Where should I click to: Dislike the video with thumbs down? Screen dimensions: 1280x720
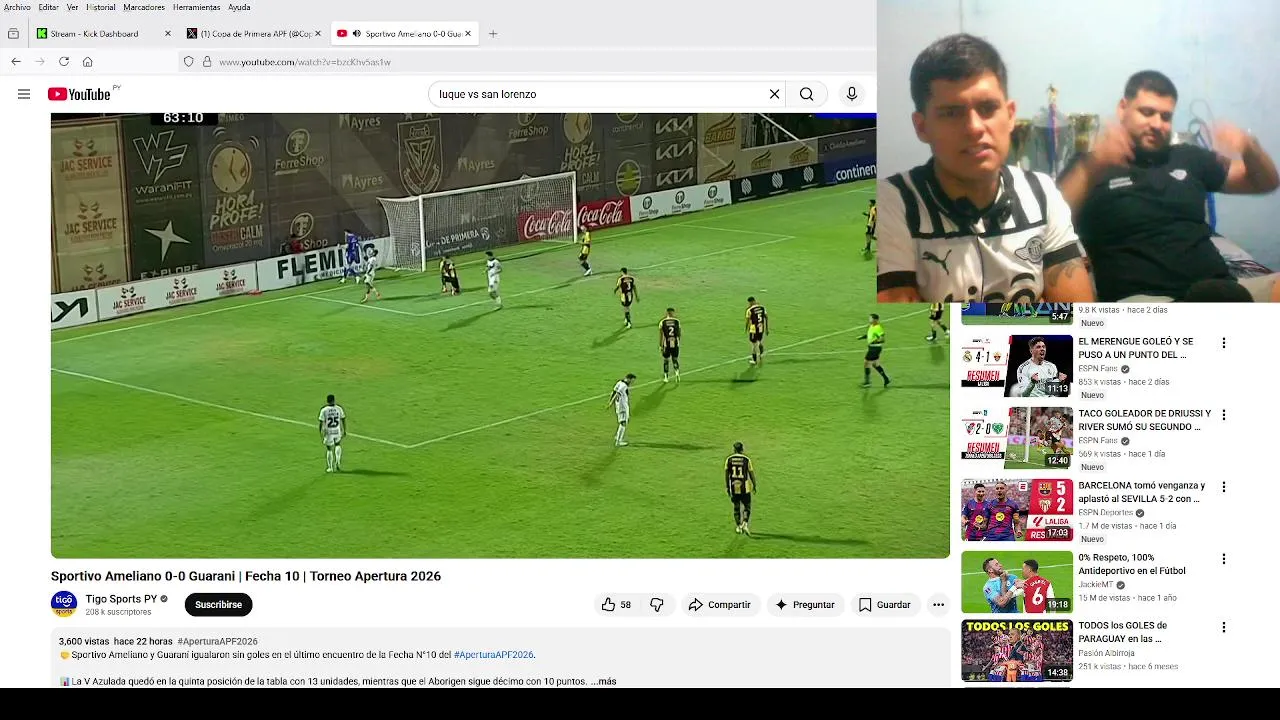[x=657, y=605]
